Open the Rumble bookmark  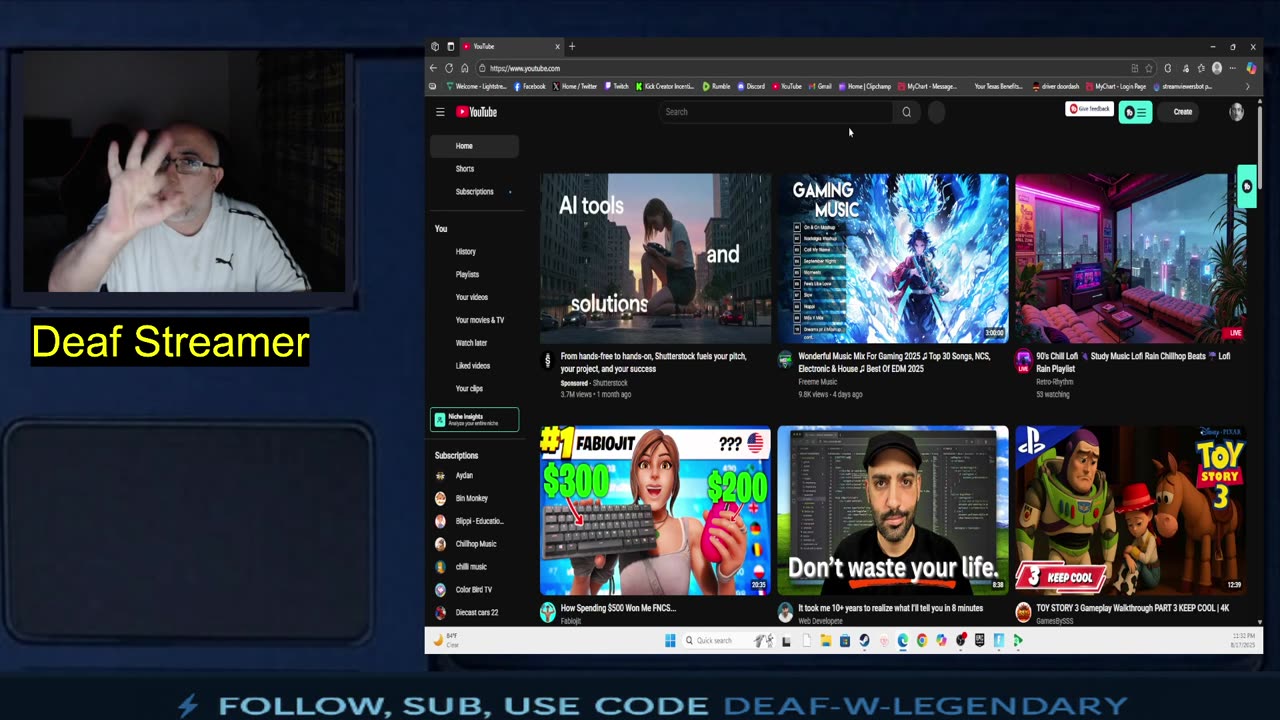[x=716, y=86]
